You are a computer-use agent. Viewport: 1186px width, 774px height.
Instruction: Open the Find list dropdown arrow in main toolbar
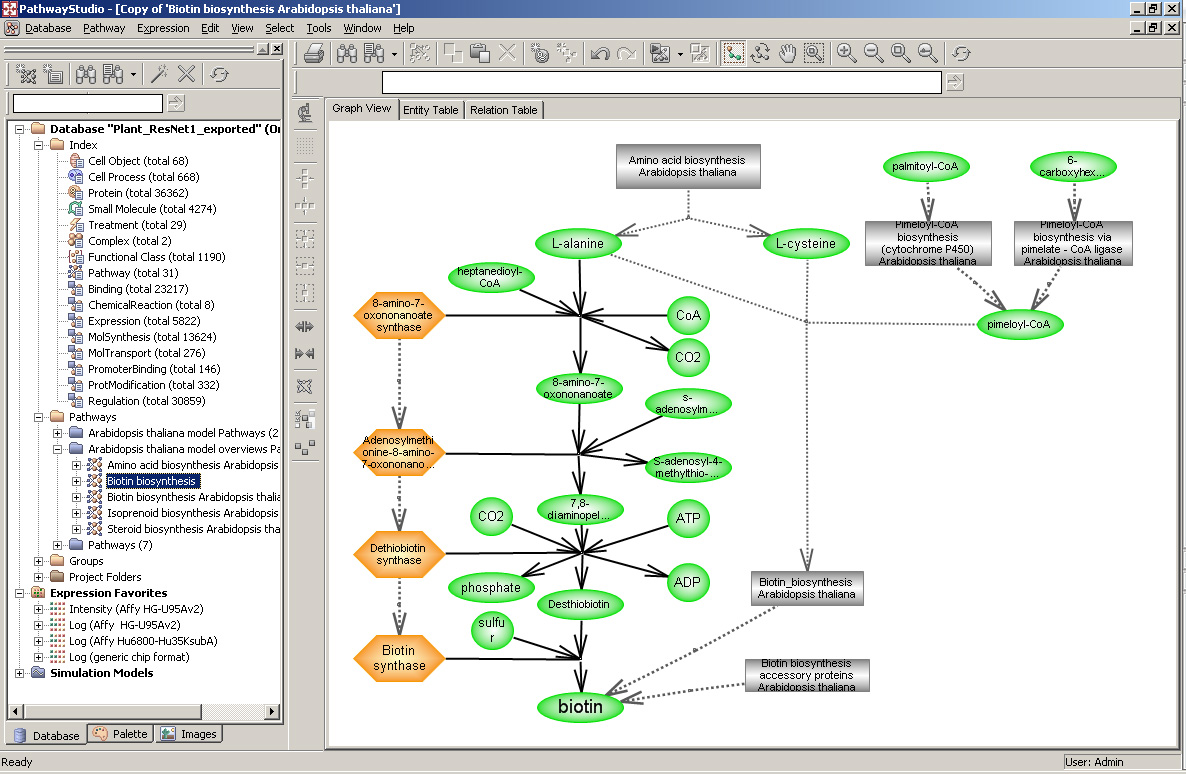394,54
